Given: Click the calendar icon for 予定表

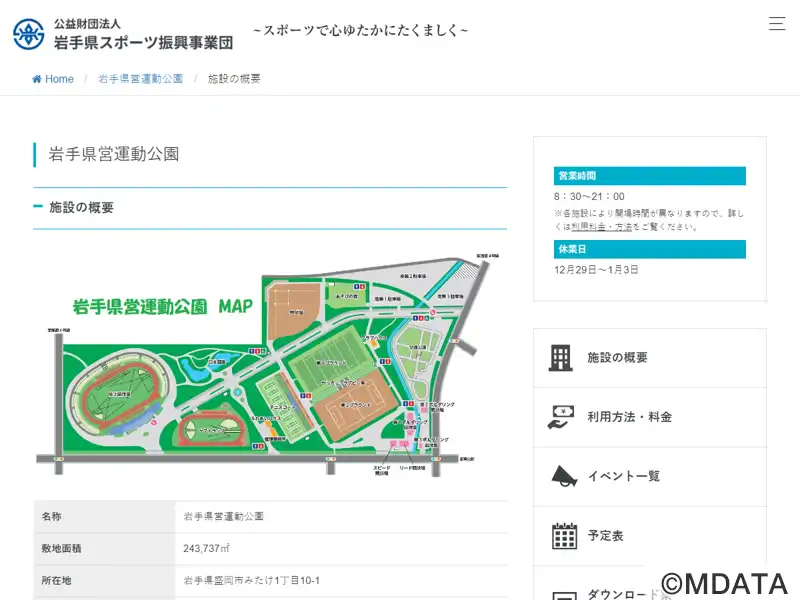Looking at the screenshot, I should pos(564,536).
